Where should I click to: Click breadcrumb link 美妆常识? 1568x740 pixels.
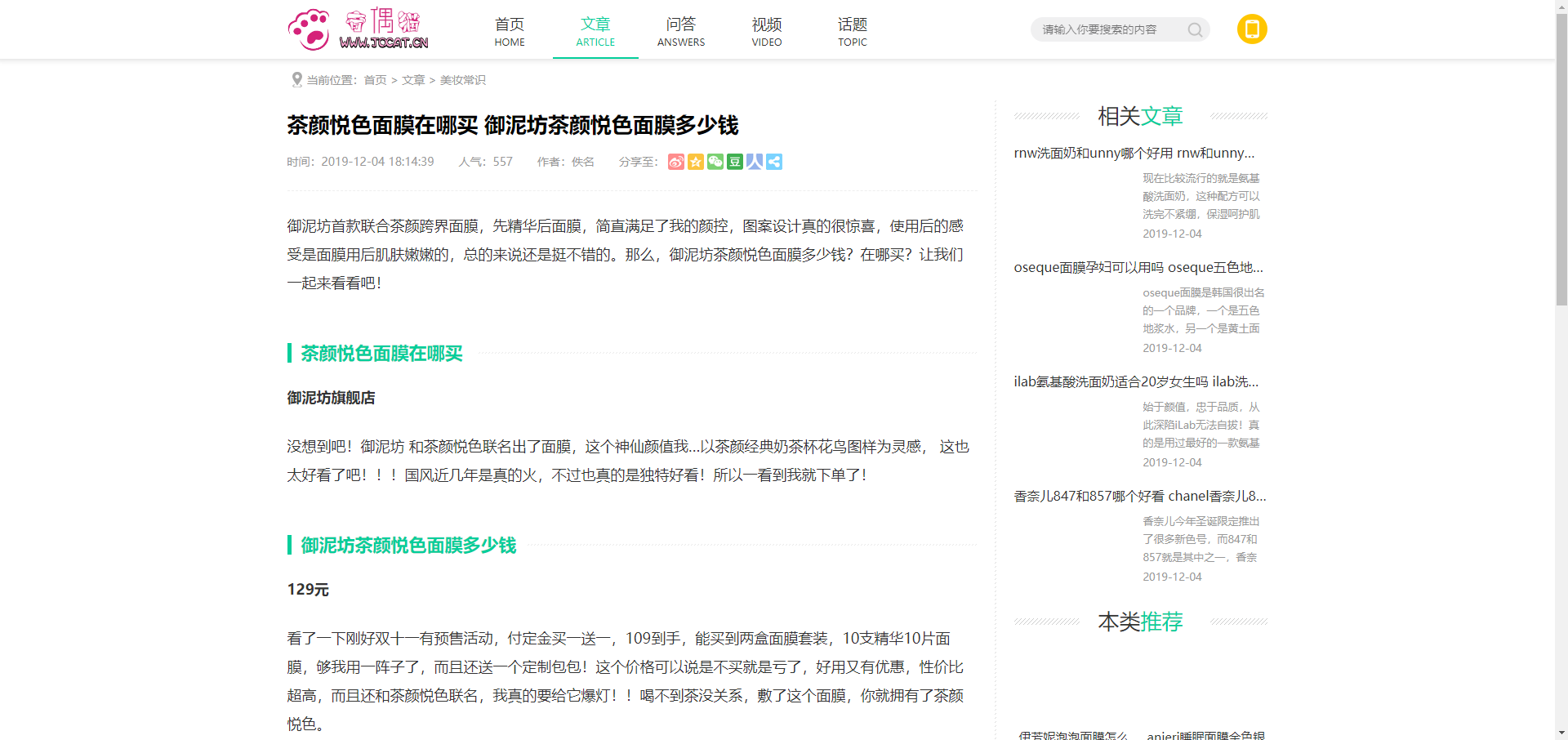pos(463,80)
